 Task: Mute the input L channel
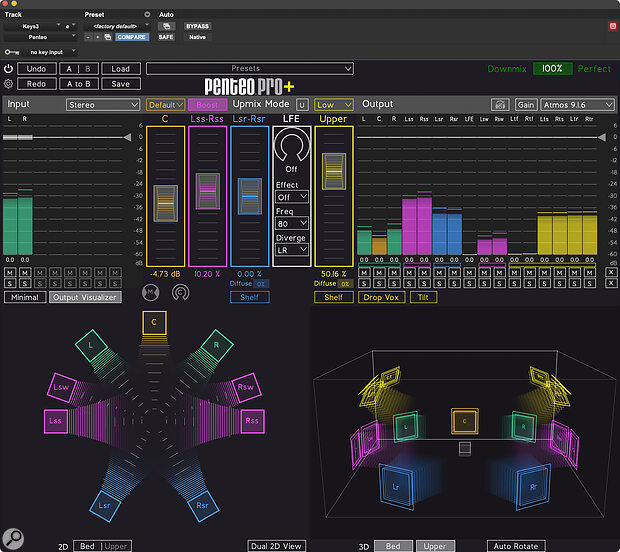pyautogui.click(x=10, y=272)
